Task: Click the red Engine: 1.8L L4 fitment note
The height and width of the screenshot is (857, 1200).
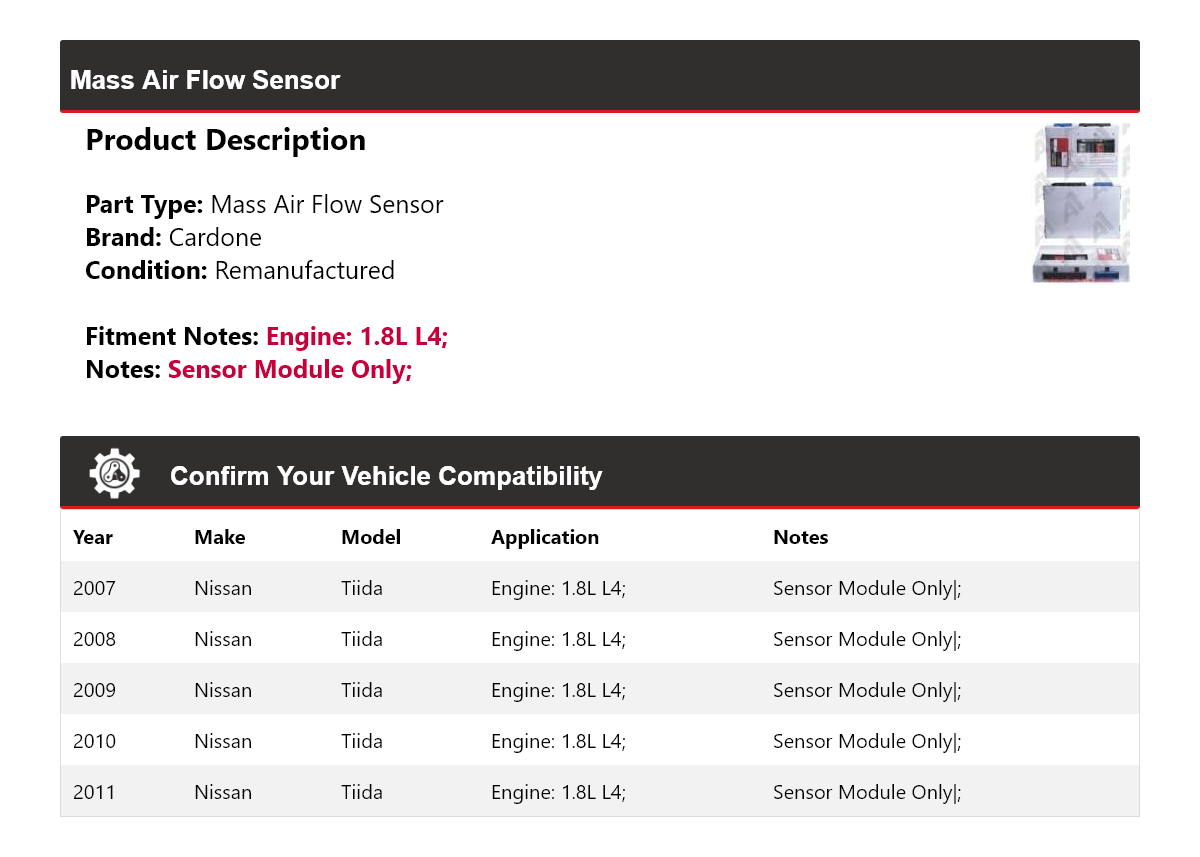Action: [x=357, y=337]
